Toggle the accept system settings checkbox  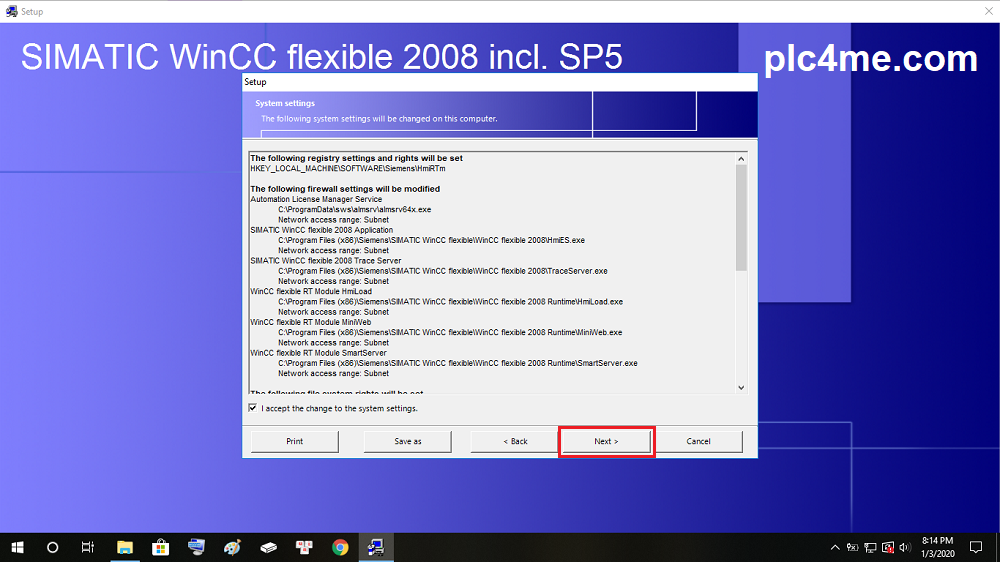[252, 408]
